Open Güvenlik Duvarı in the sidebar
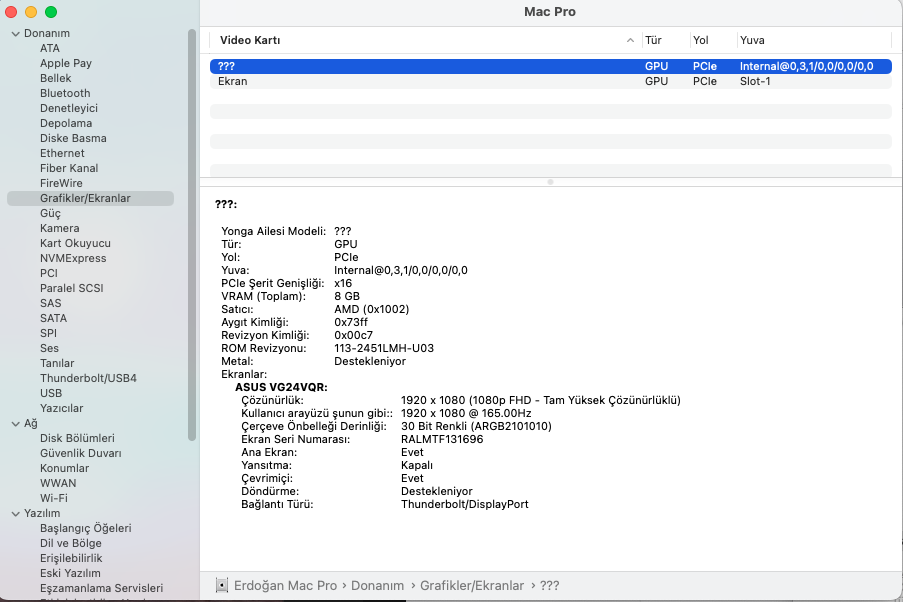 [79, 453]
